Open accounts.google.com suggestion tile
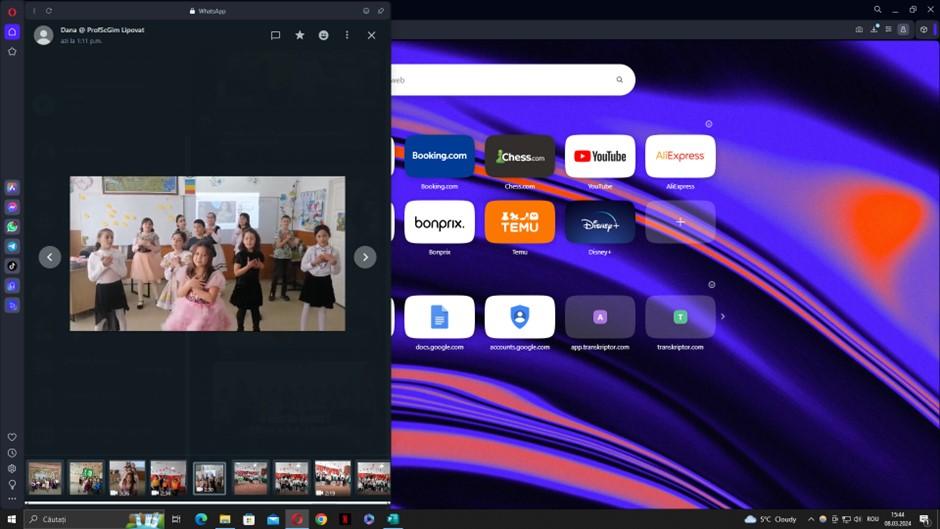The width and height of the screenshot is (940, 529). pyautogui.click(x=520, y=317)
